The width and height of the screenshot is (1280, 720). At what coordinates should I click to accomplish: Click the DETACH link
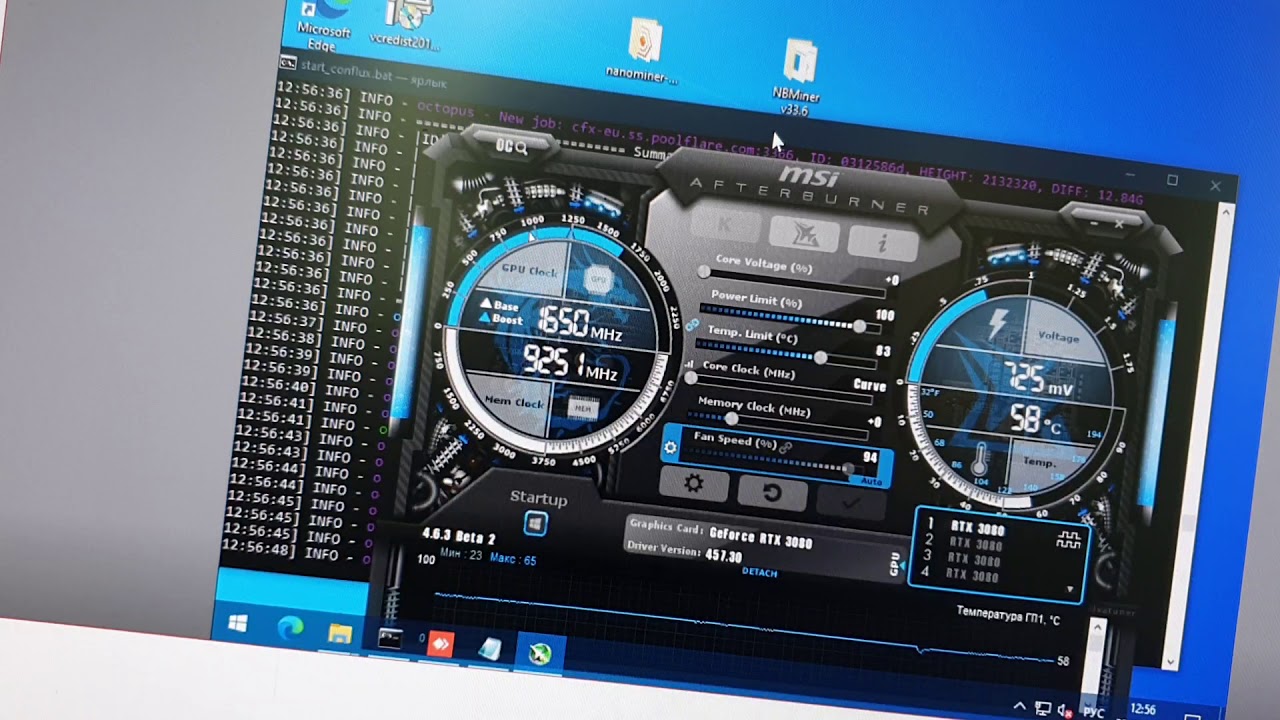pyautogui.click(x=760, y=572)
